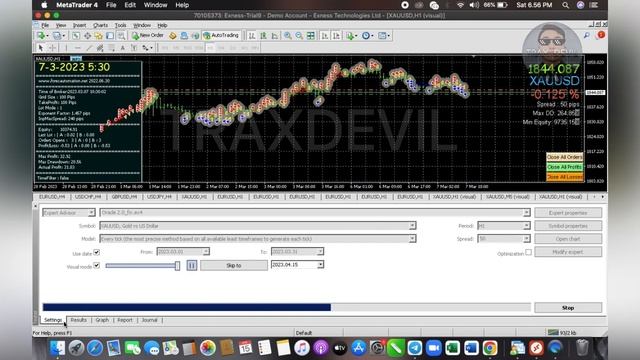Click the New Order toolbar button

pyautogui.click(x=148, y=36)
